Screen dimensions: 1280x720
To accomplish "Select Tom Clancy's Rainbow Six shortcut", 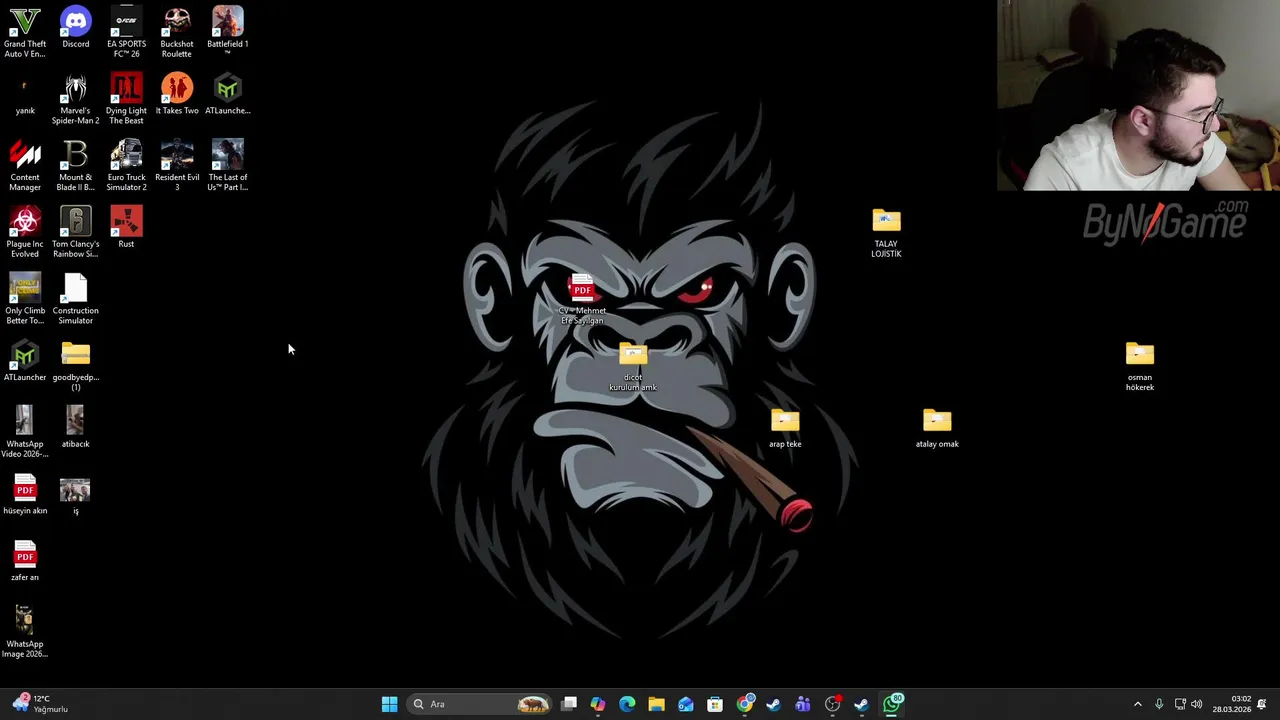I will click(75, 232).
